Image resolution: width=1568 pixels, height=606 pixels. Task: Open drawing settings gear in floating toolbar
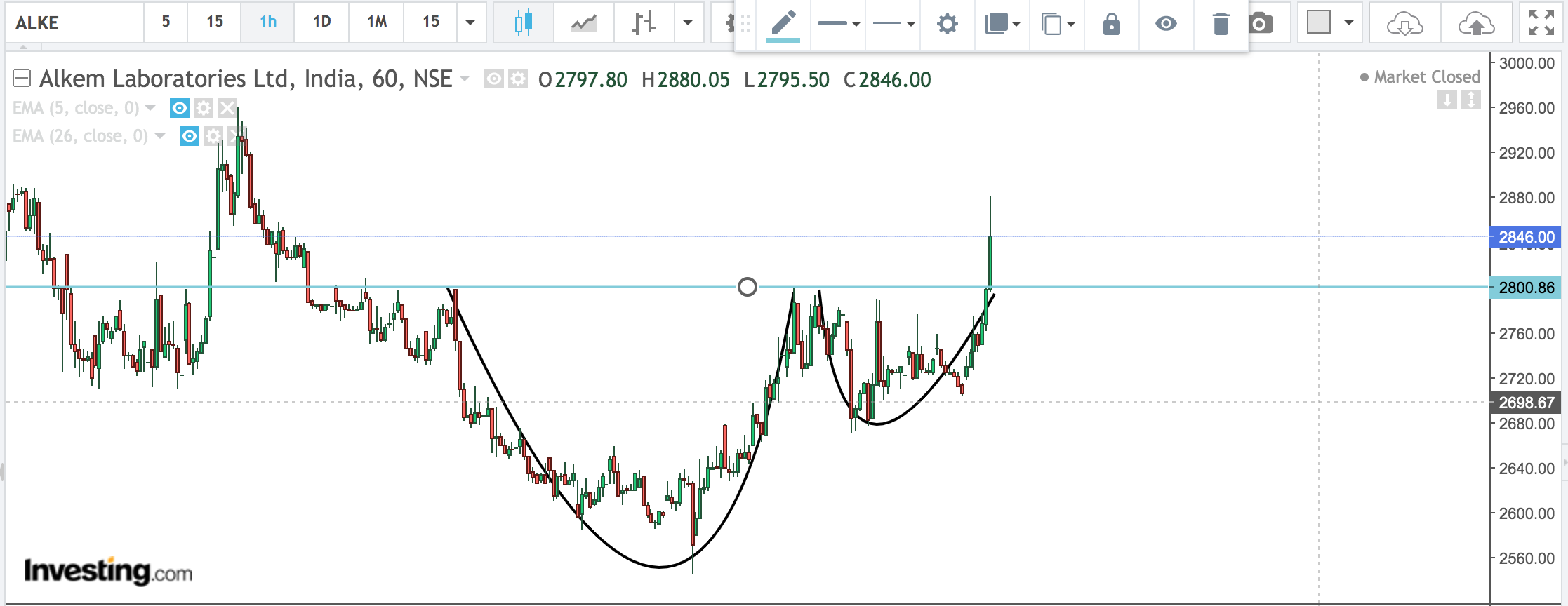click(947, 24)
